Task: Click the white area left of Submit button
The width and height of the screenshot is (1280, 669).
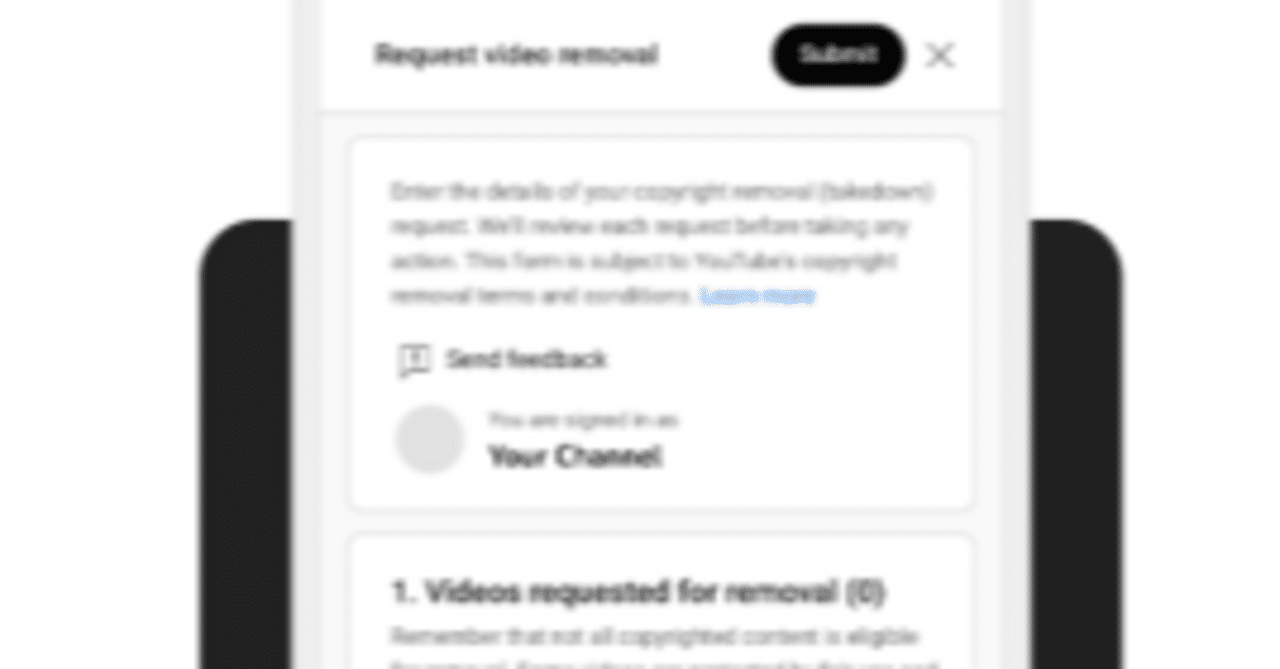Action: tap(714, 54)
